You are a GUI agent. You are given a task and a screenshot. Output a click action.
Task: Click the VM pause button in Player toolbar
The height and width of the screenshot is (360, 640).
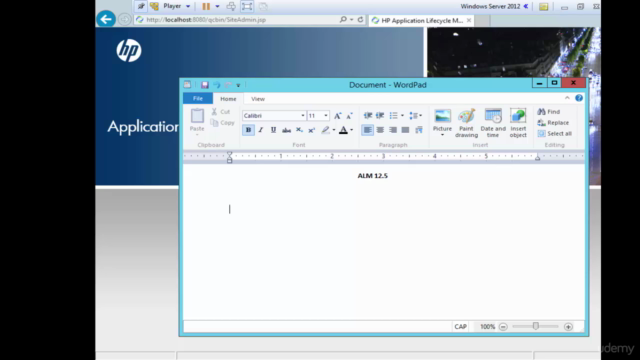(x=206, y=6)
